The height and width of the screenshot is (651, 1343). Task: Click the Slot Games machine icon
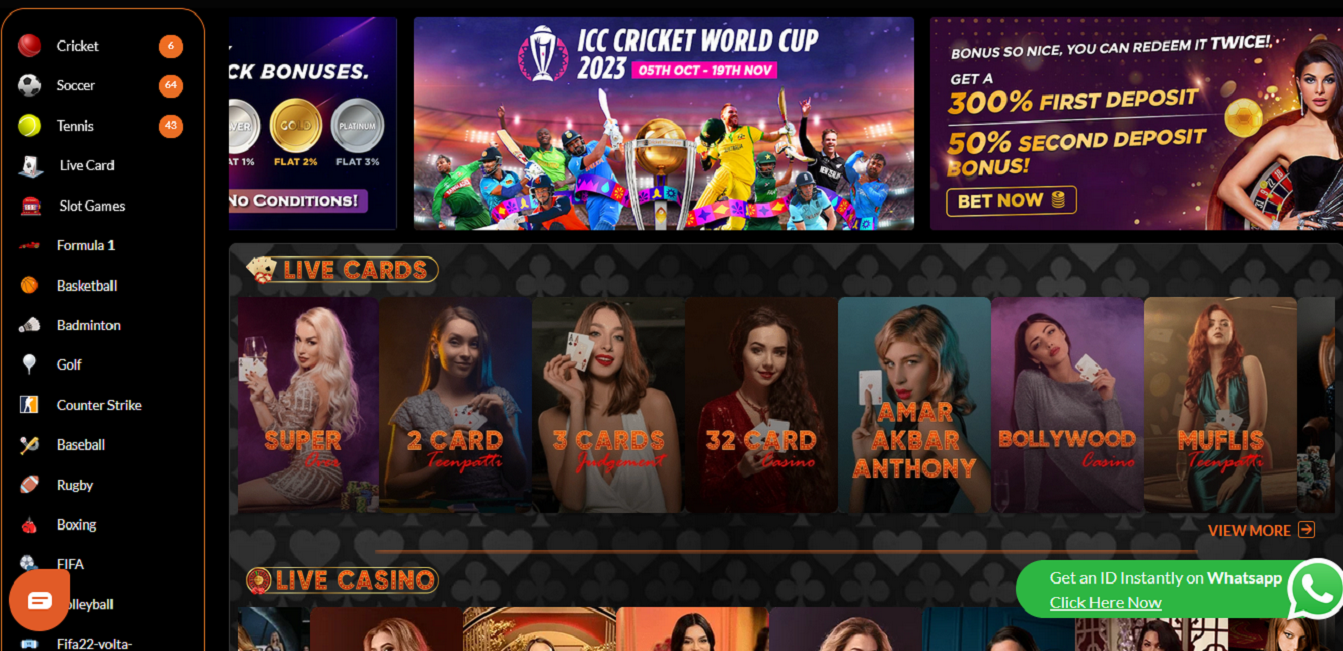tap(31, 206)
